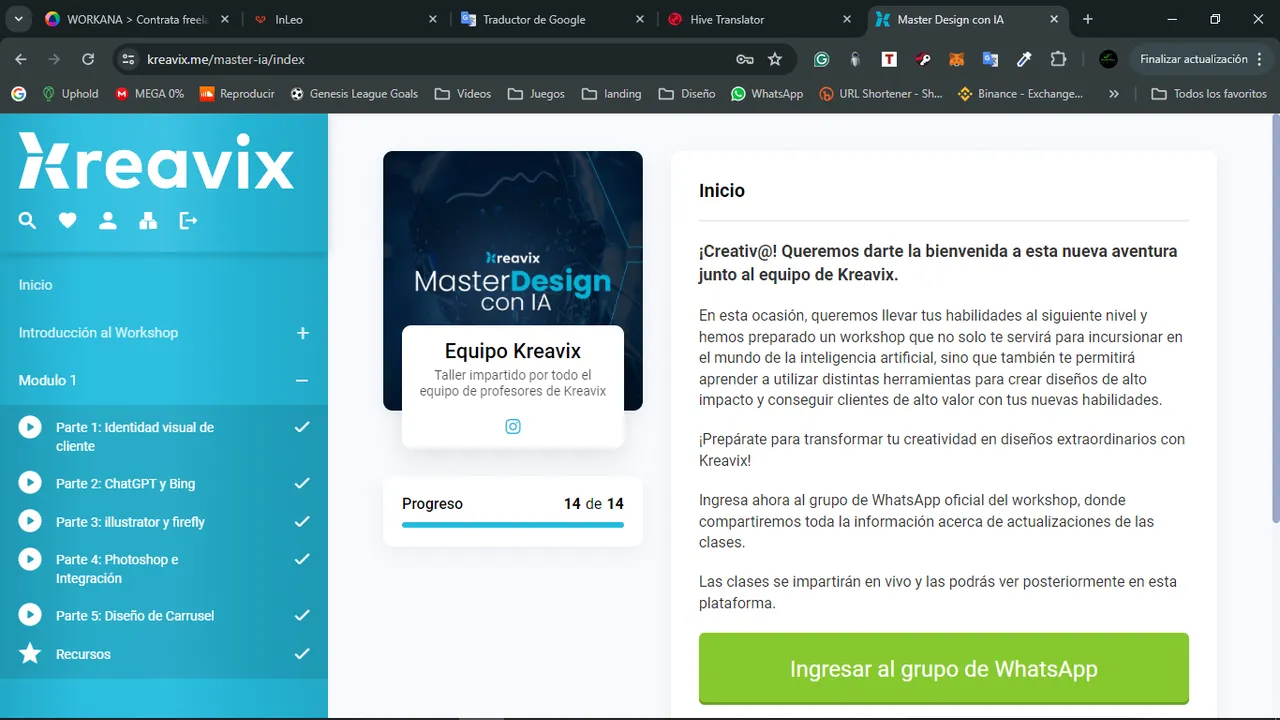The height and width of the screenshot is (720, 1280).
Task: Toggle completion check for Recursos
Action: click(x=301, y=654)
